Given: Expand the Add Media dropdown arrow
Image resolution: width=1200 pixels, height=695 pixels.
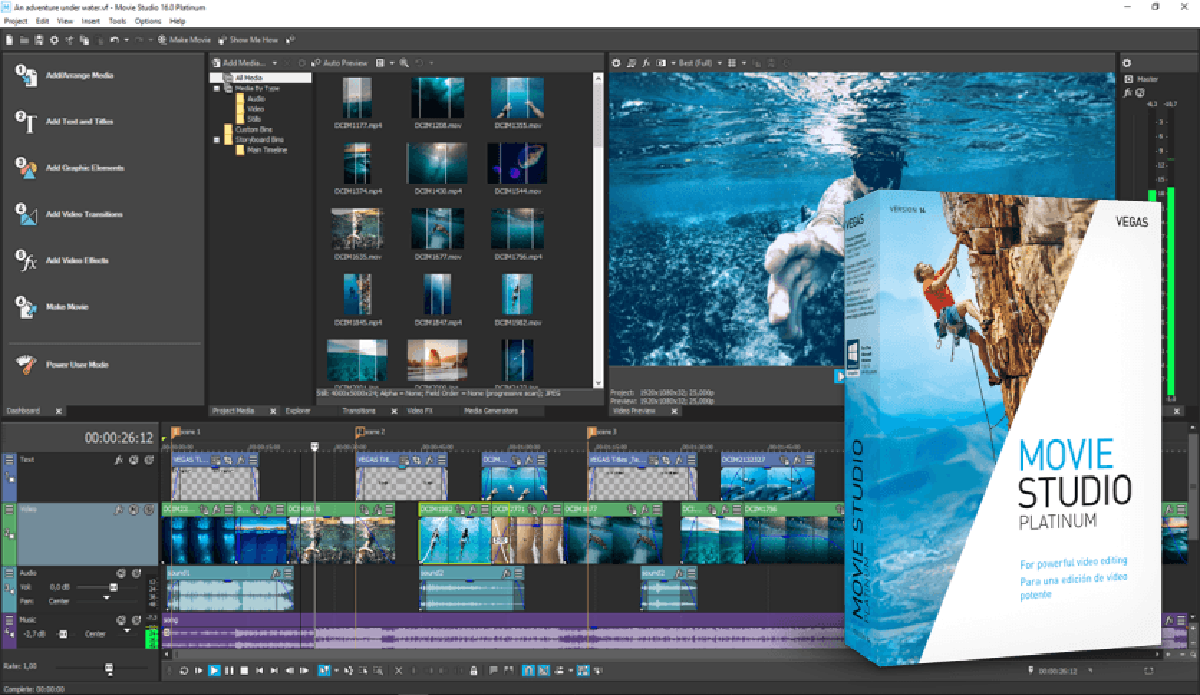Looking at the screenshot, I should (x=274, y=62).
